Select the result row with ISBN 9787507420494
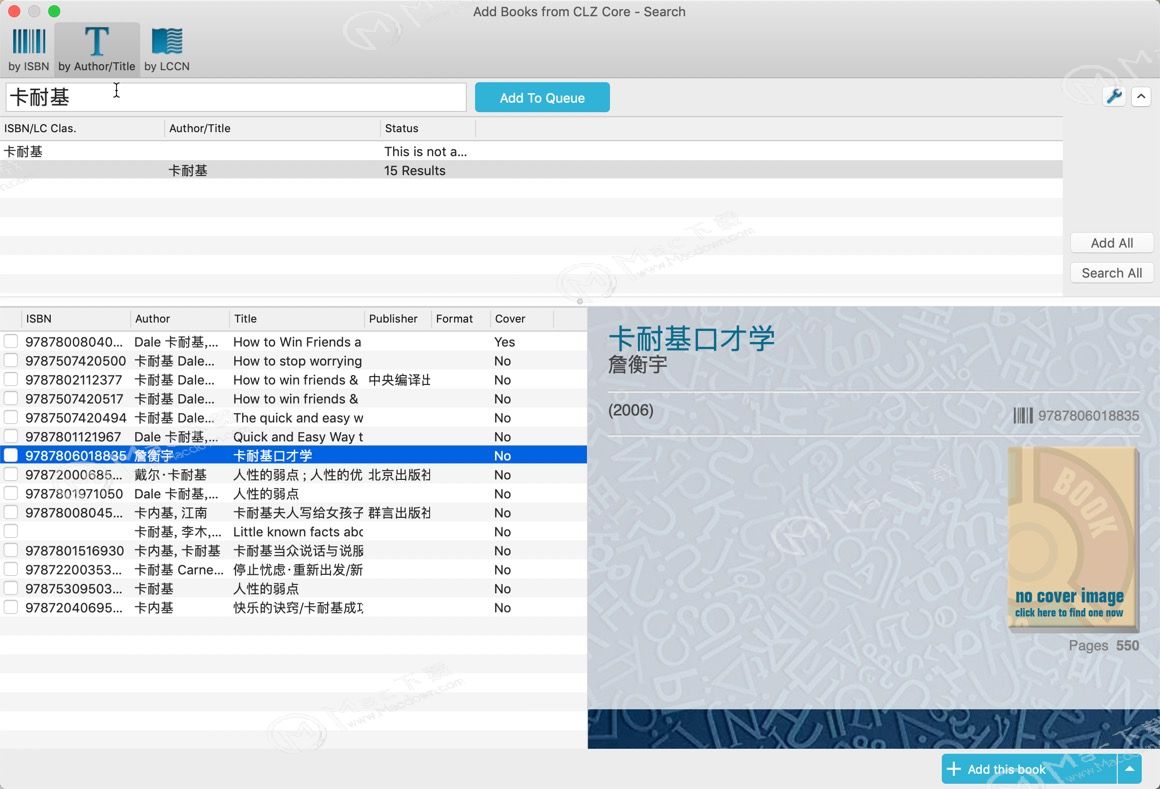The height and width of the screenshot is (789, 1160). [x=294, y=418]
